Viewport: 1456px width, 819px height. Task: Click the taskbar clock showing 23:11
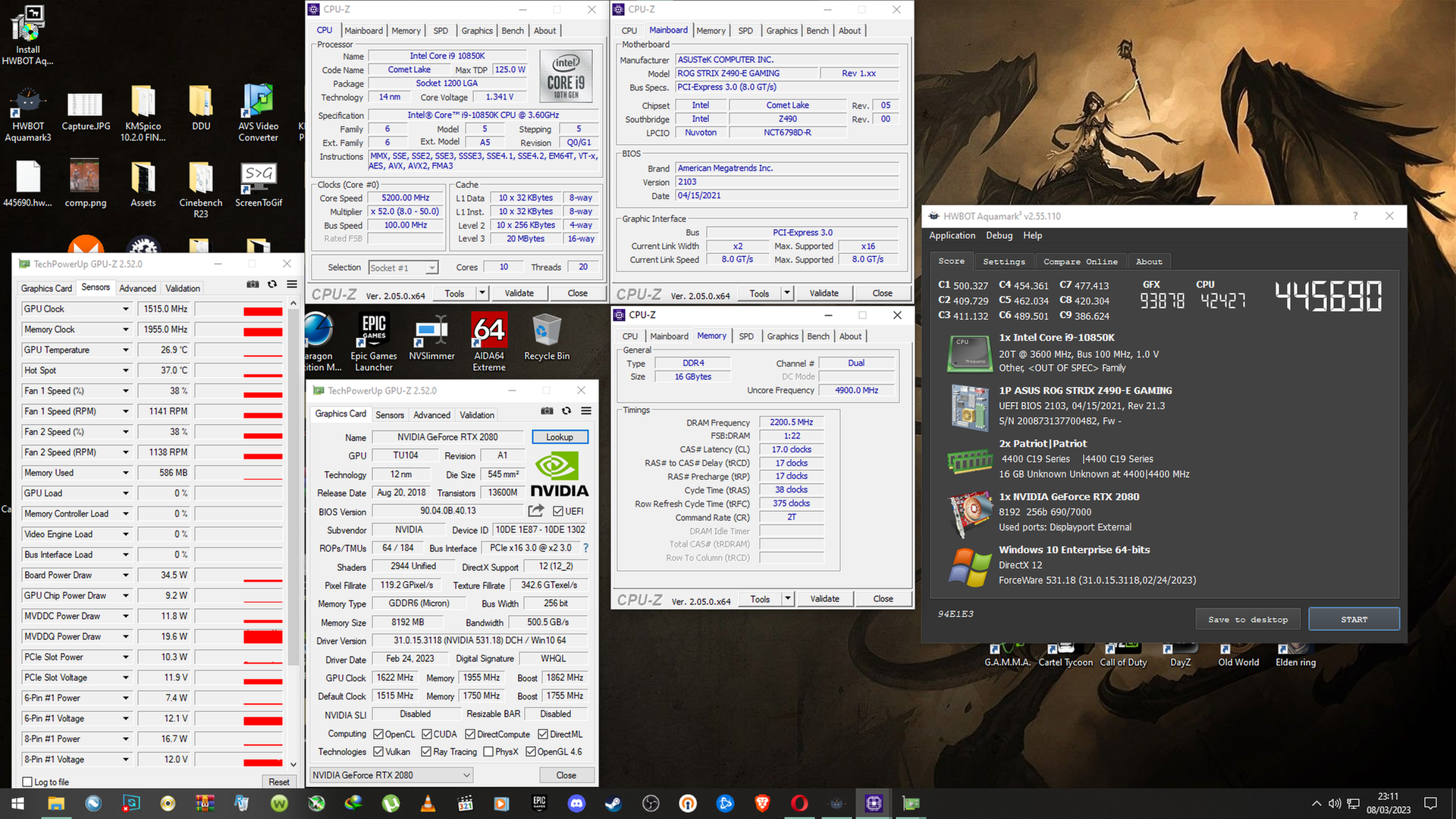(x=1389, y=803)
